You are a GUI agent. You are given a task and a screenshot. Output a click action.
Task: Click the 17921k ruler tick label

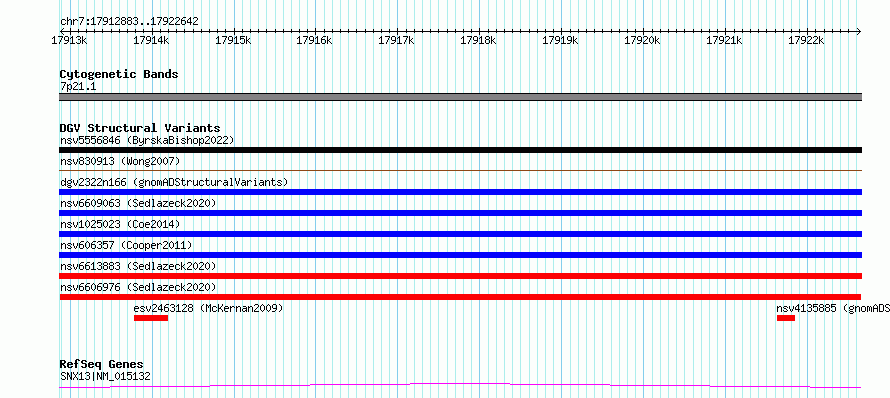coord(724,40)
